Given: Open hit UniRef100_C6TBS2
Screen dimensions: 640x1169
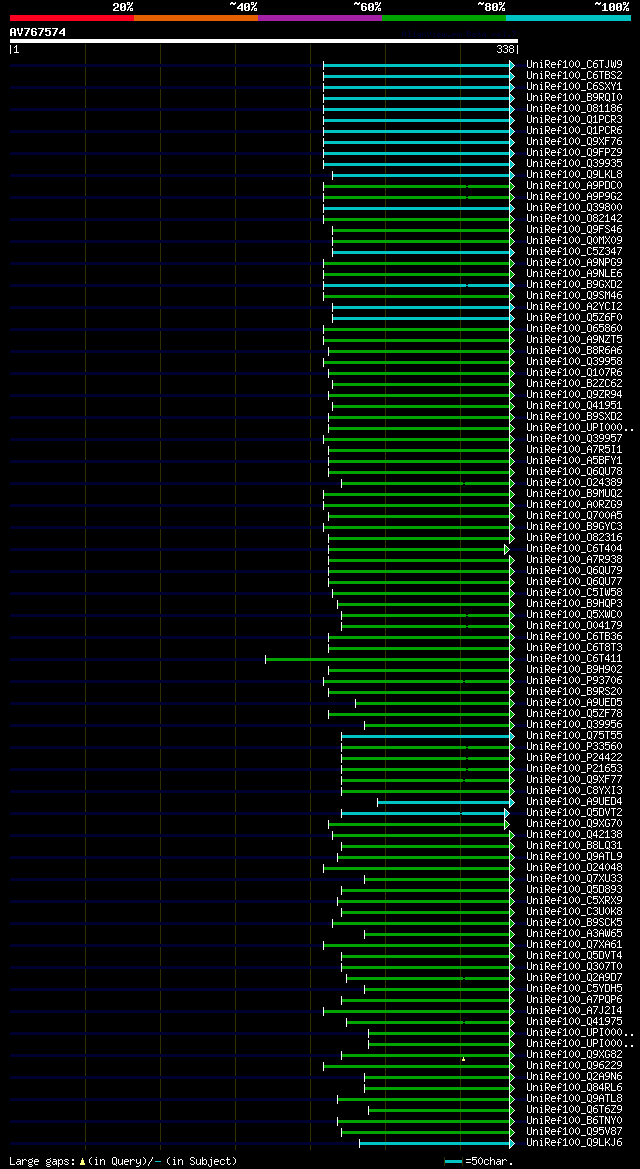Looking at the screenshot, I should tap(574, 75).
